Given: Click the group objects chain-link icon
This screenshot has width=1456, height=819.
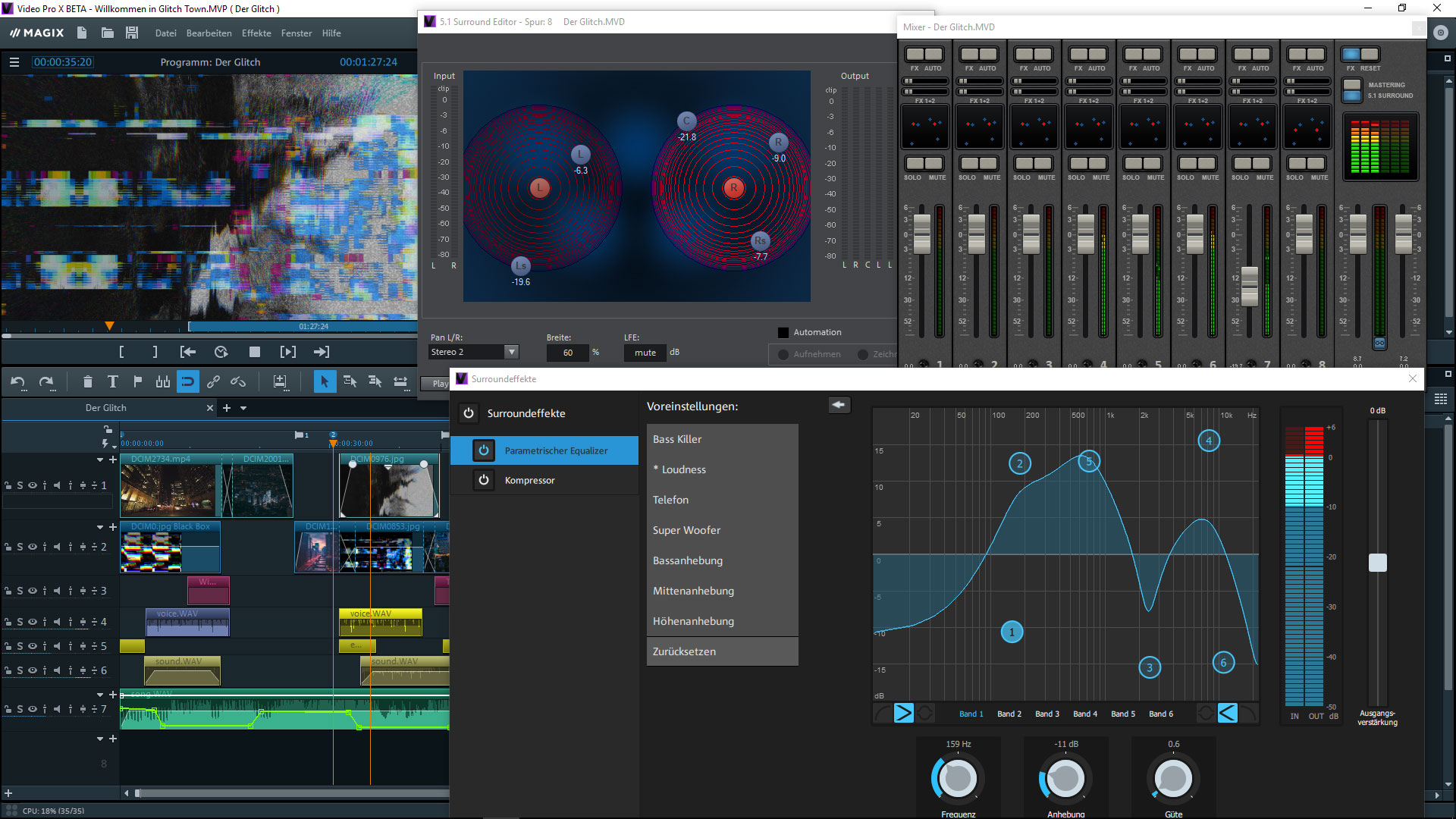Looking at the screenshot, I should (x=213, y=381).
